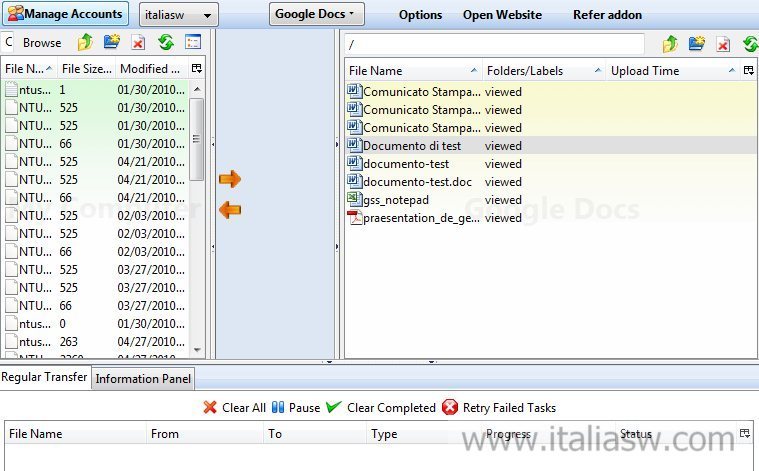Click Clear Completed
Viewport: 759px width, 471px height.
tap(381, 408)
